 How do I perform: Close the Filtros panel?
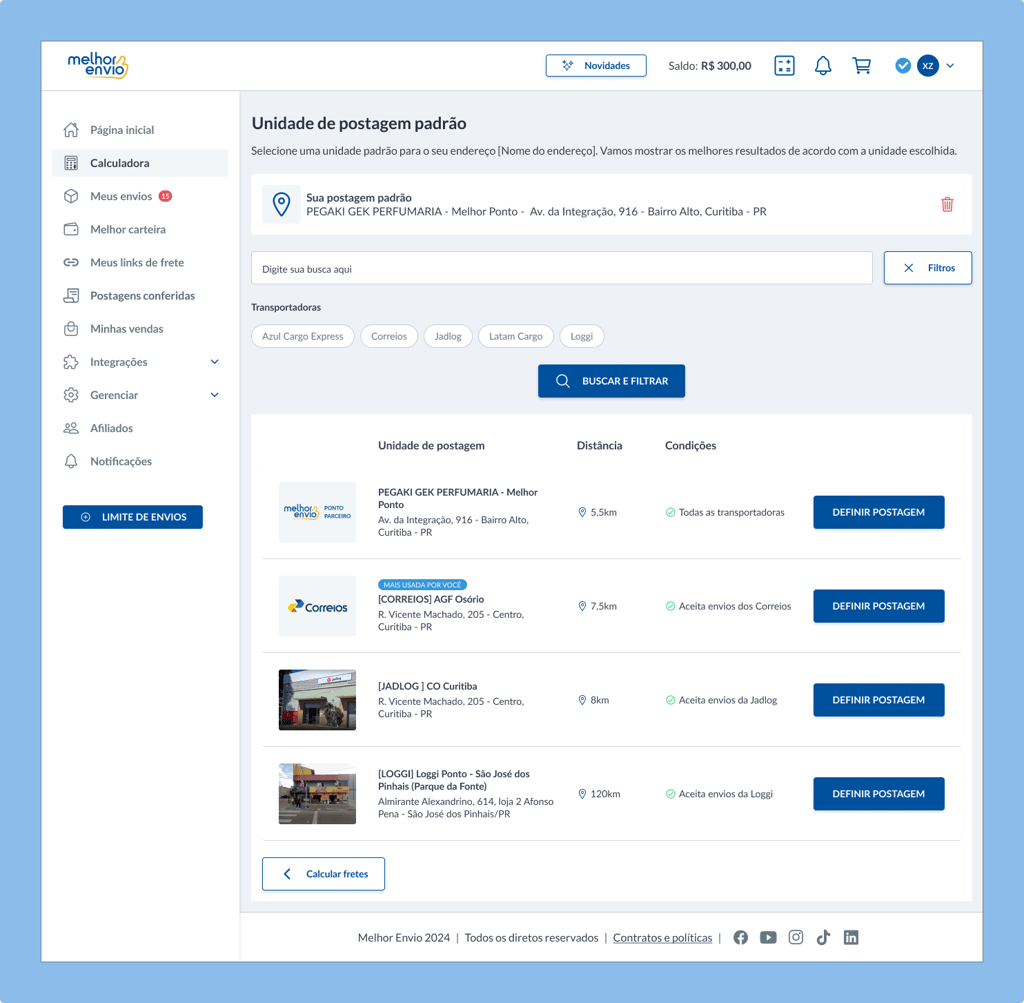pos(927,268)
